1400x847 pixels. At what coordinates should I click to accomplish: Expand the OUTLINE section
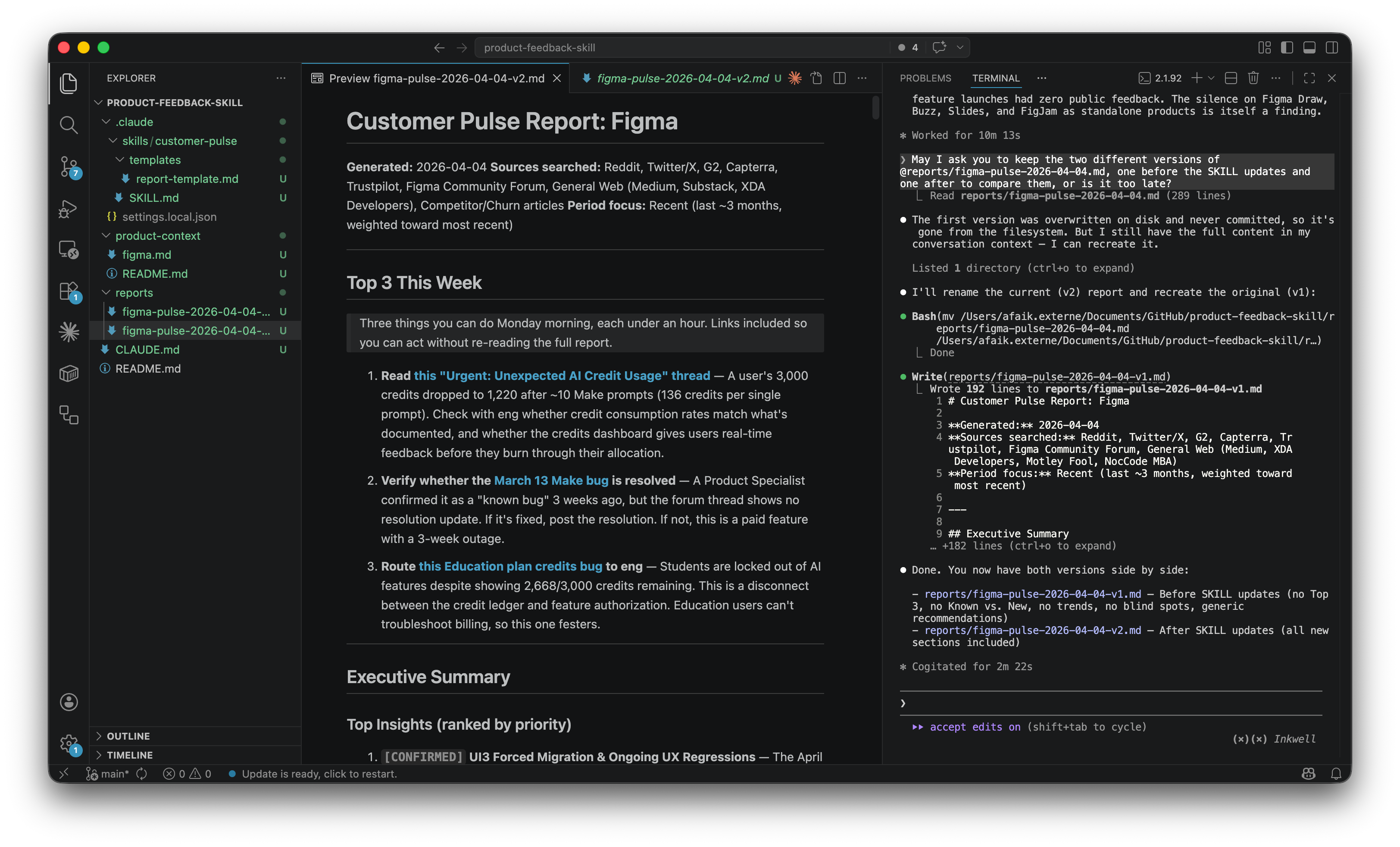pos(128,736)
